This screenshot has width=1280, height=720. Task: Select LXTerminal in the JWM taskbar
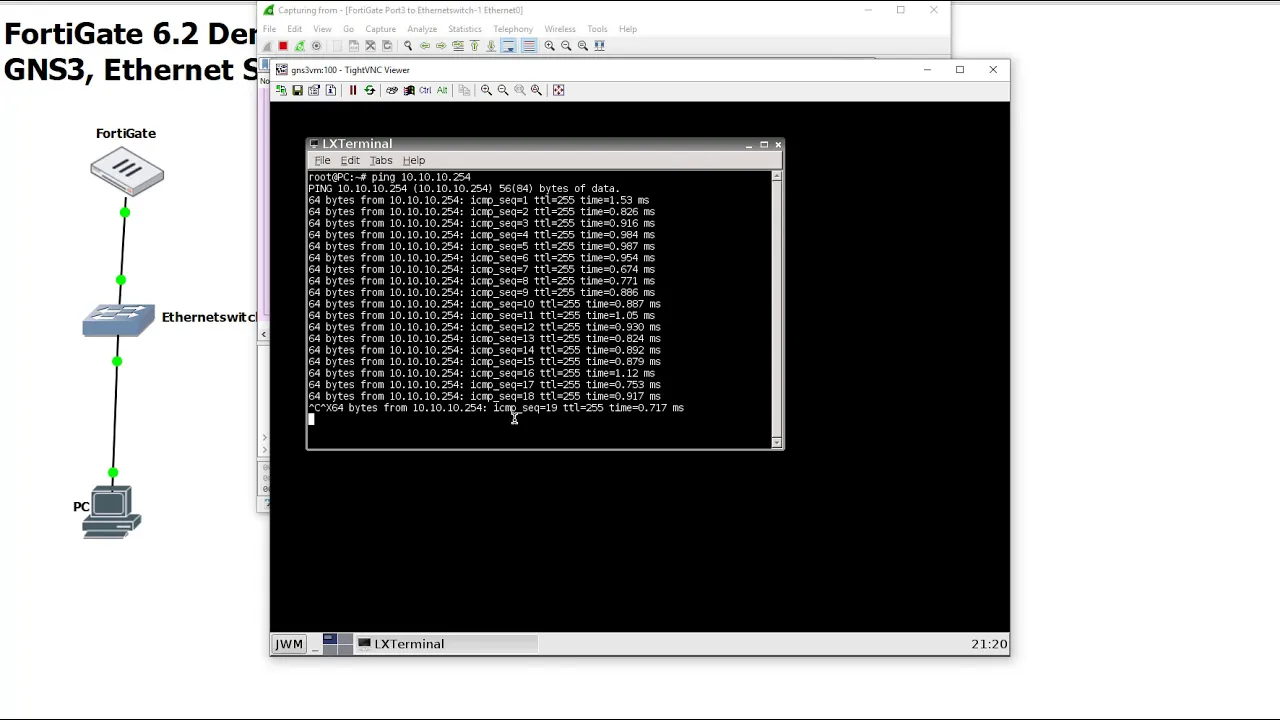tap(446, 644)
